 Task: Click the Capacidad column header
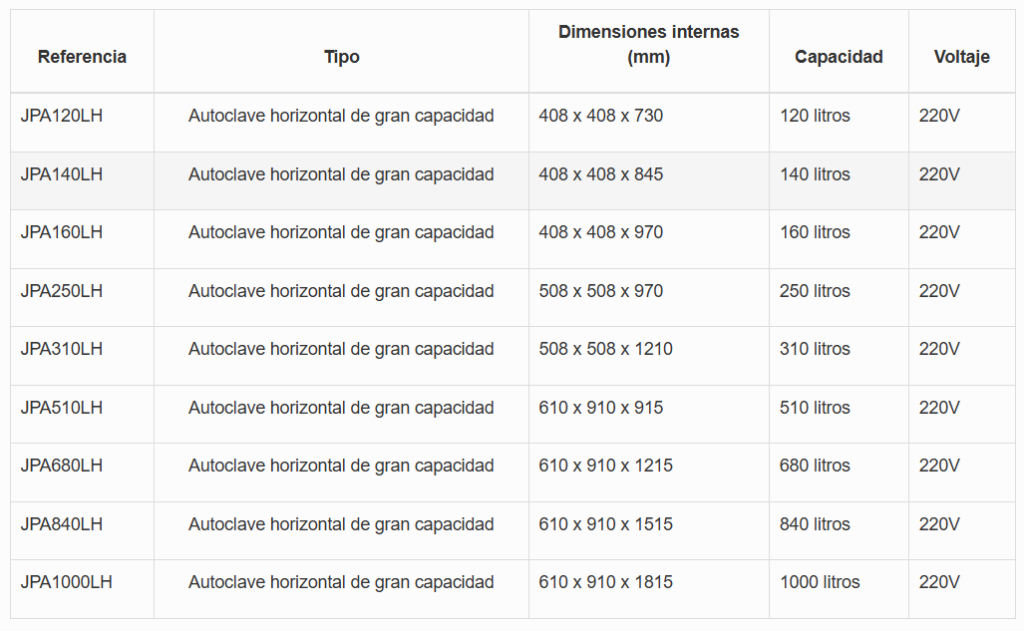point(838,57)
